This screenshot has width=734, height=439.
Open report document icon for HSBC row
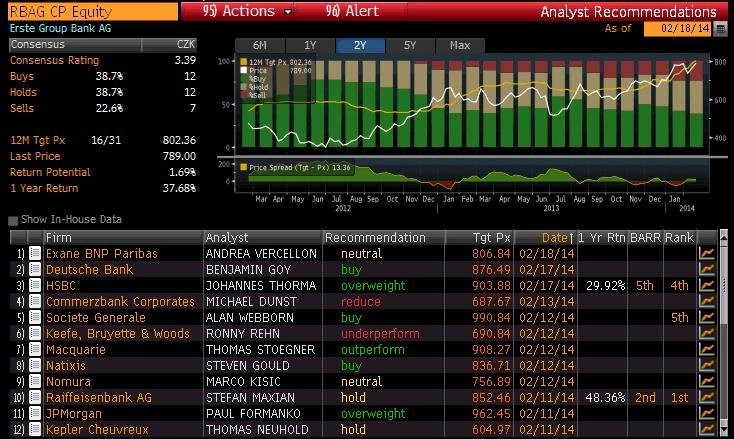[x=35, y=285]
